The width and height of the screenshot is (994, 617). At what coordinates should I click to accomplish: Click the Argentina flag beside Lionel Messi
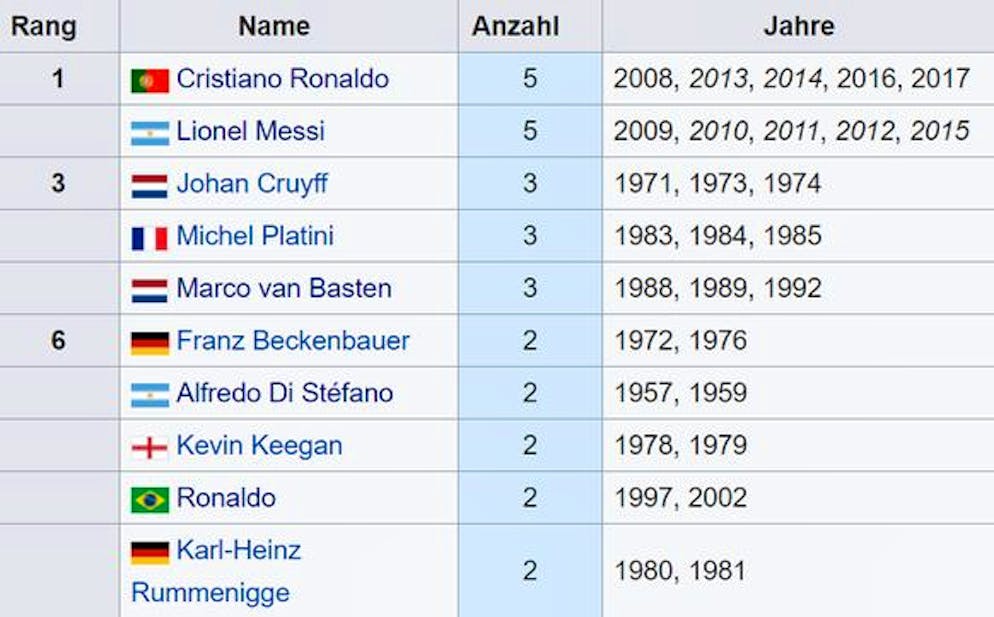pyautogui.click(x=149, y=132)
